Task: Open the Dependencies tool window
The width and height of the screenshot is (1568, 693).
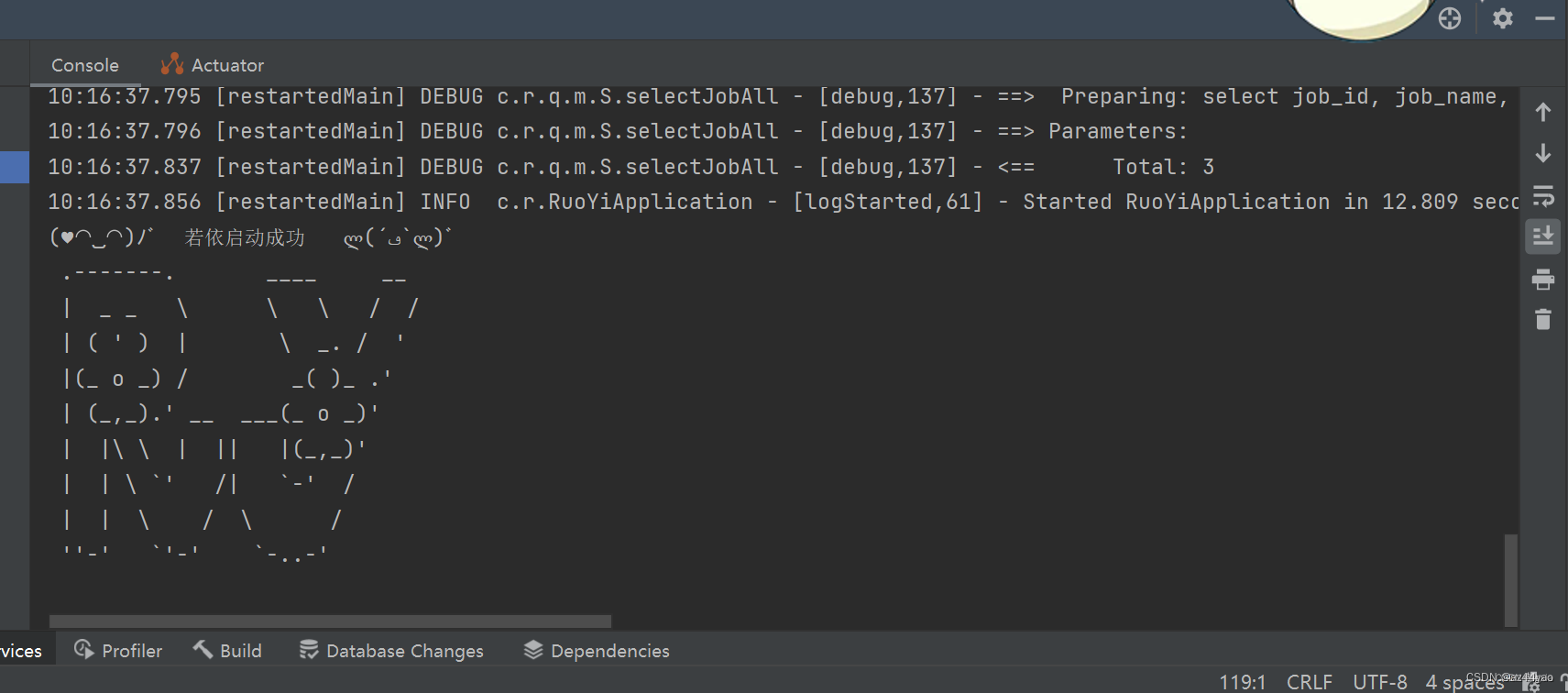Action: (597, 651)
